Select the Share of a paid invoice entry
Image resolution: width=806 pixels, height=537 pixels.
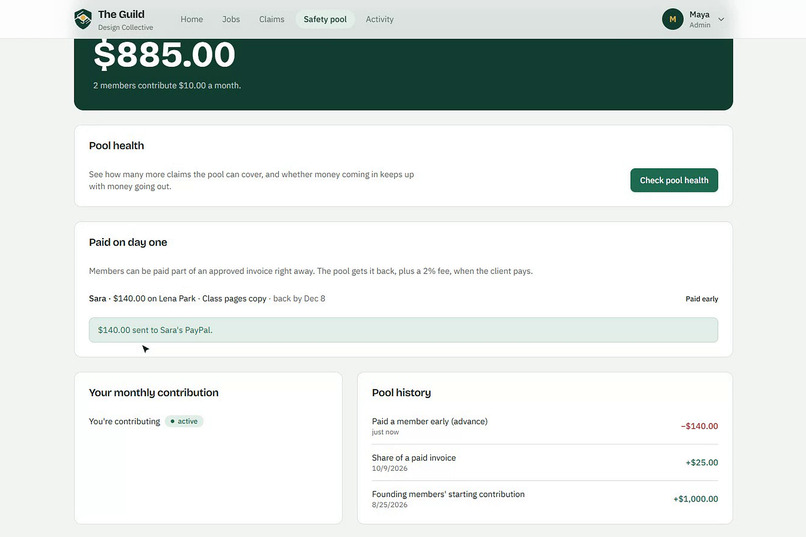(x=545, y=462)
